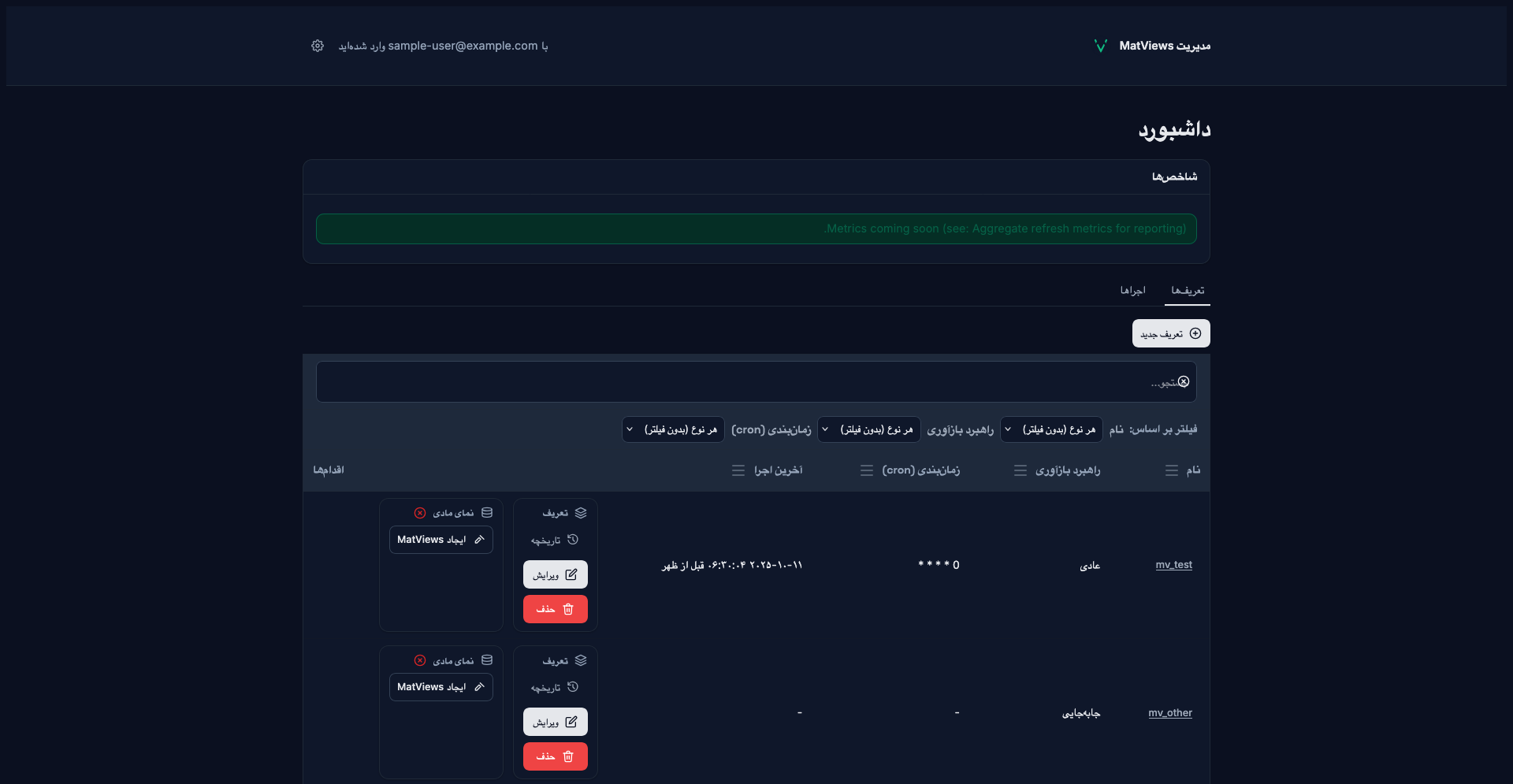Open column menu icon beside نام header
The image size is (1513, 784).
point(1172,470)
